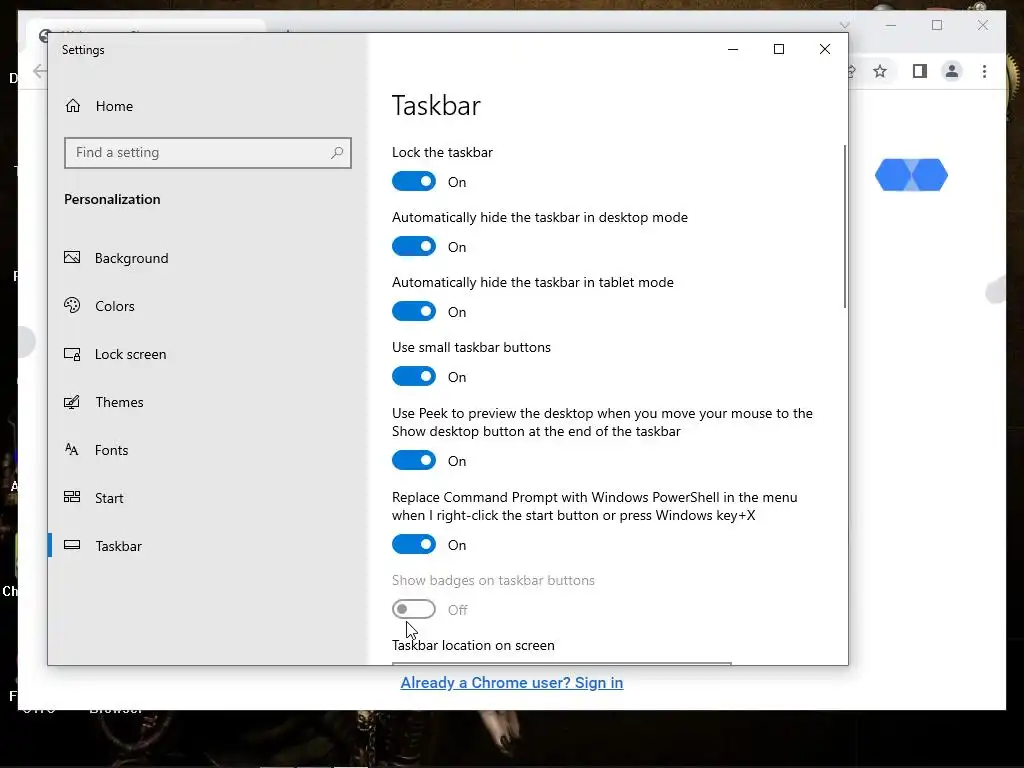Image resolution: width=1024 pixels, height=768 pixels.
Task: Minimize the Settings window
Action: [x=733, y=49]
